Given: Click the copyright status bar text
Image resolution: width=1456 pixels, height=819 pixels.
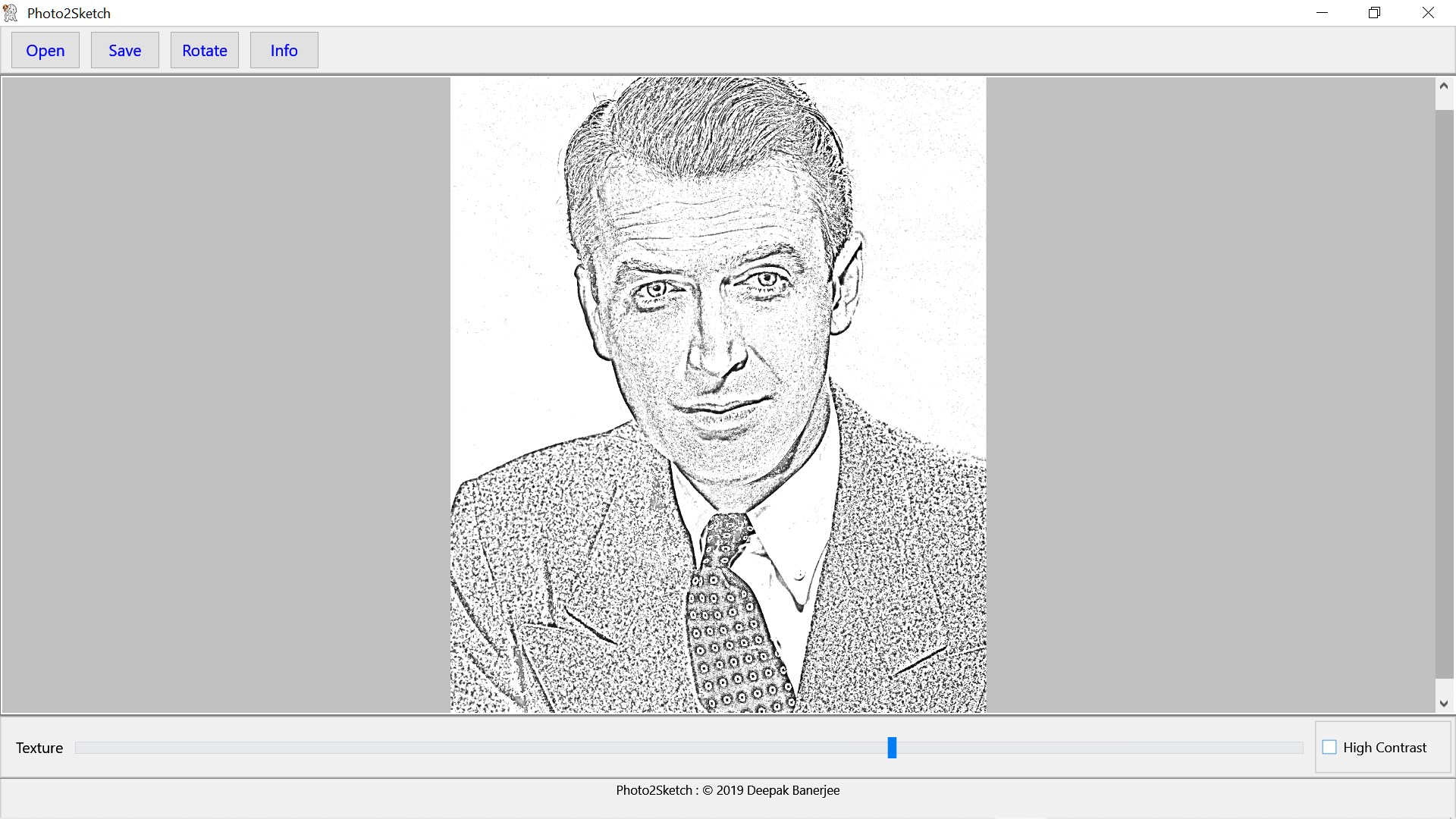Looking at the screenshot, I should tap(727, 790).
